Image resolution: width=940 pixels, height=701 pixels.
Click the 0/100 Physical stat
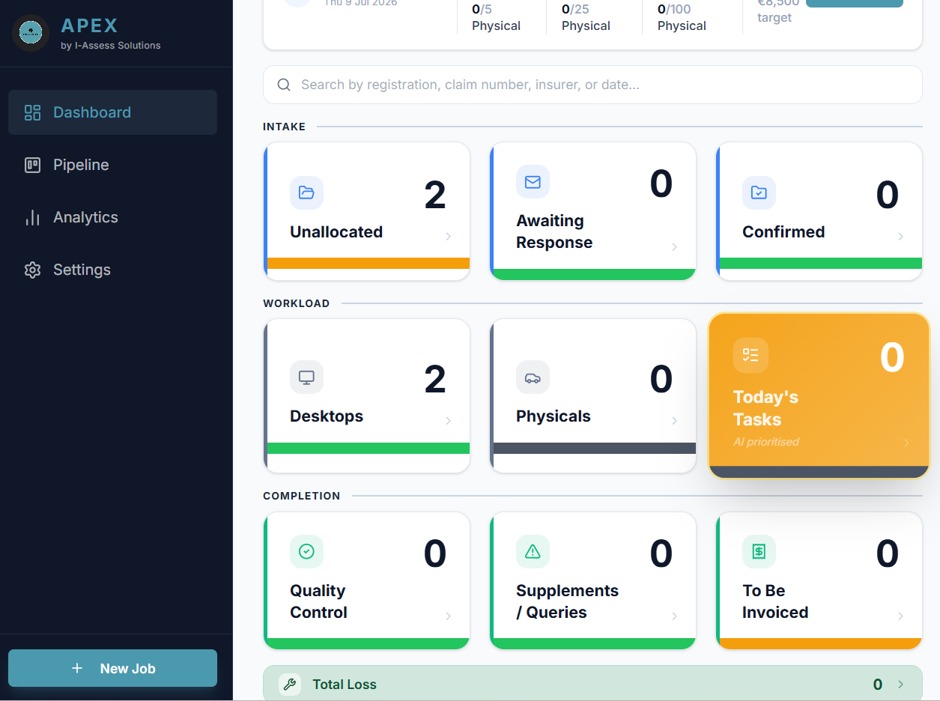coord(682,17)
